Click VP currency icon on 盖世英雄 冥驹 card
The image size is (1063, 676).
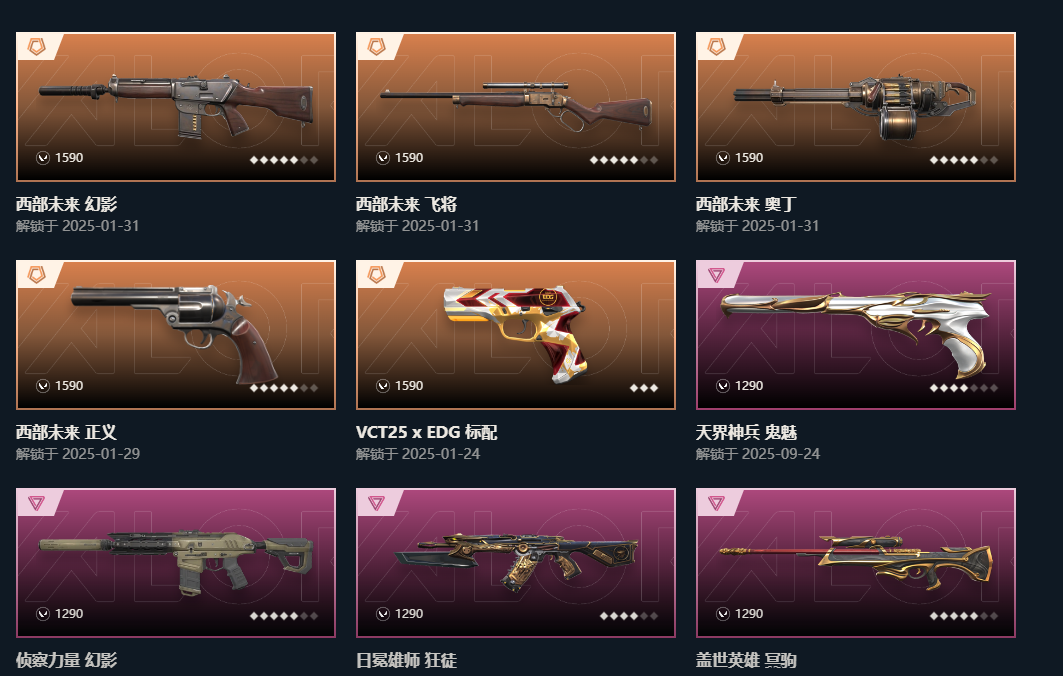(723, 614)
